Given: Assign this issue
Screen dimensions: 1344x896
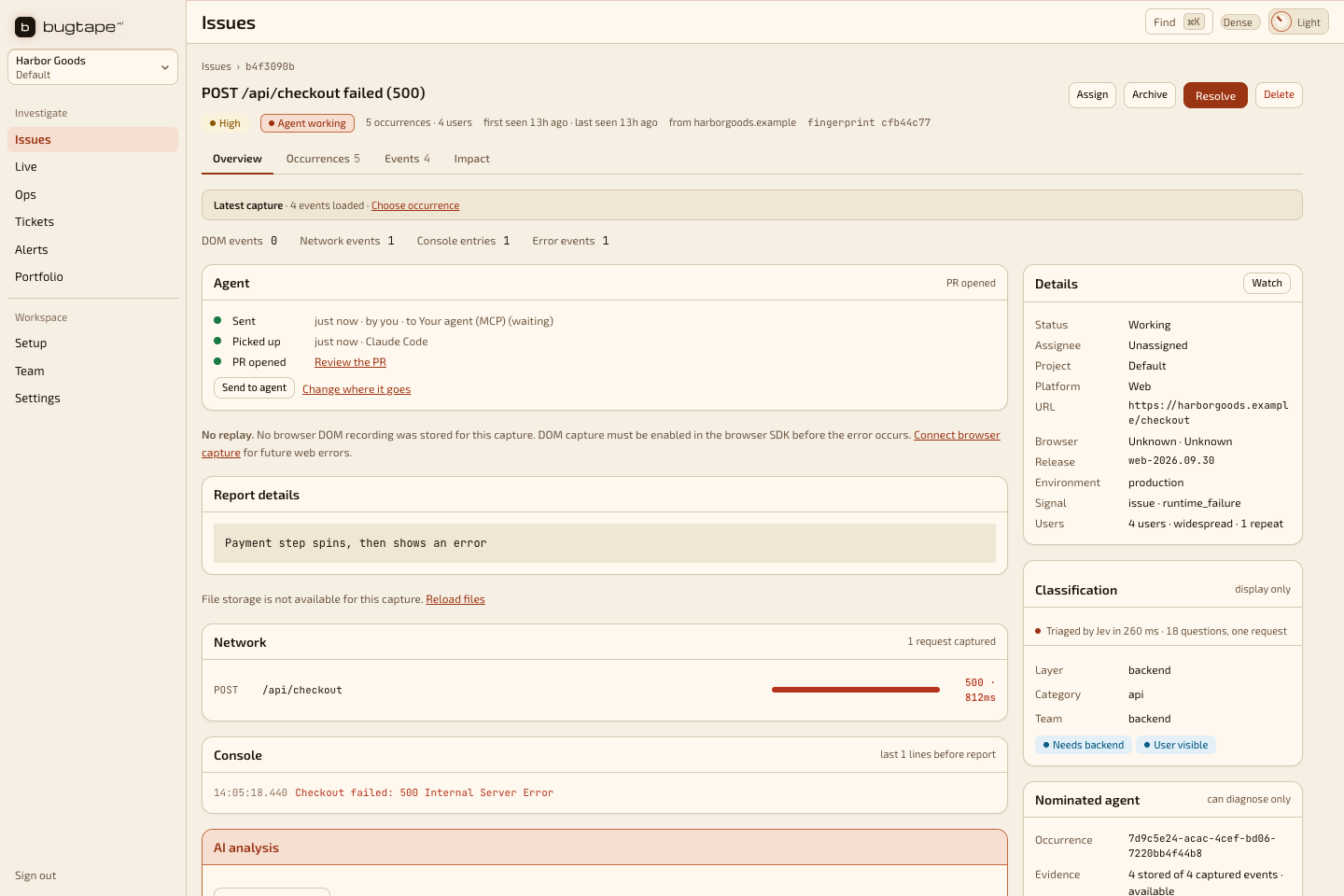Looking at the screenshot, I should click(1092, 95).
